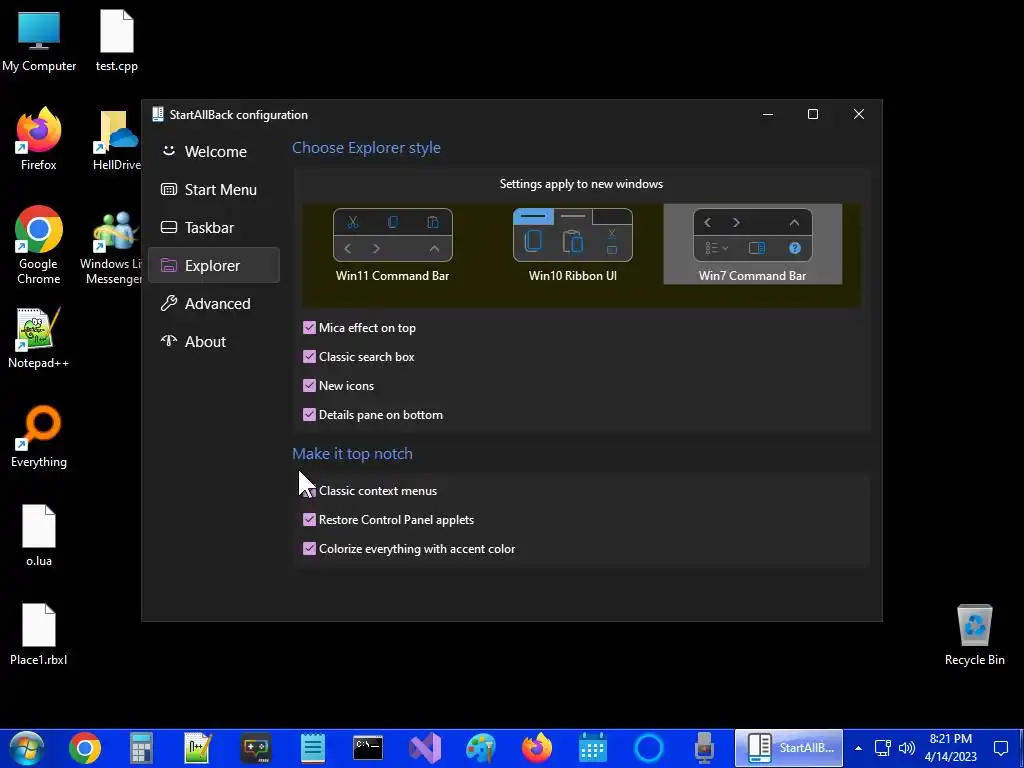Open Chrome from the taskbar

pos(85,748)
